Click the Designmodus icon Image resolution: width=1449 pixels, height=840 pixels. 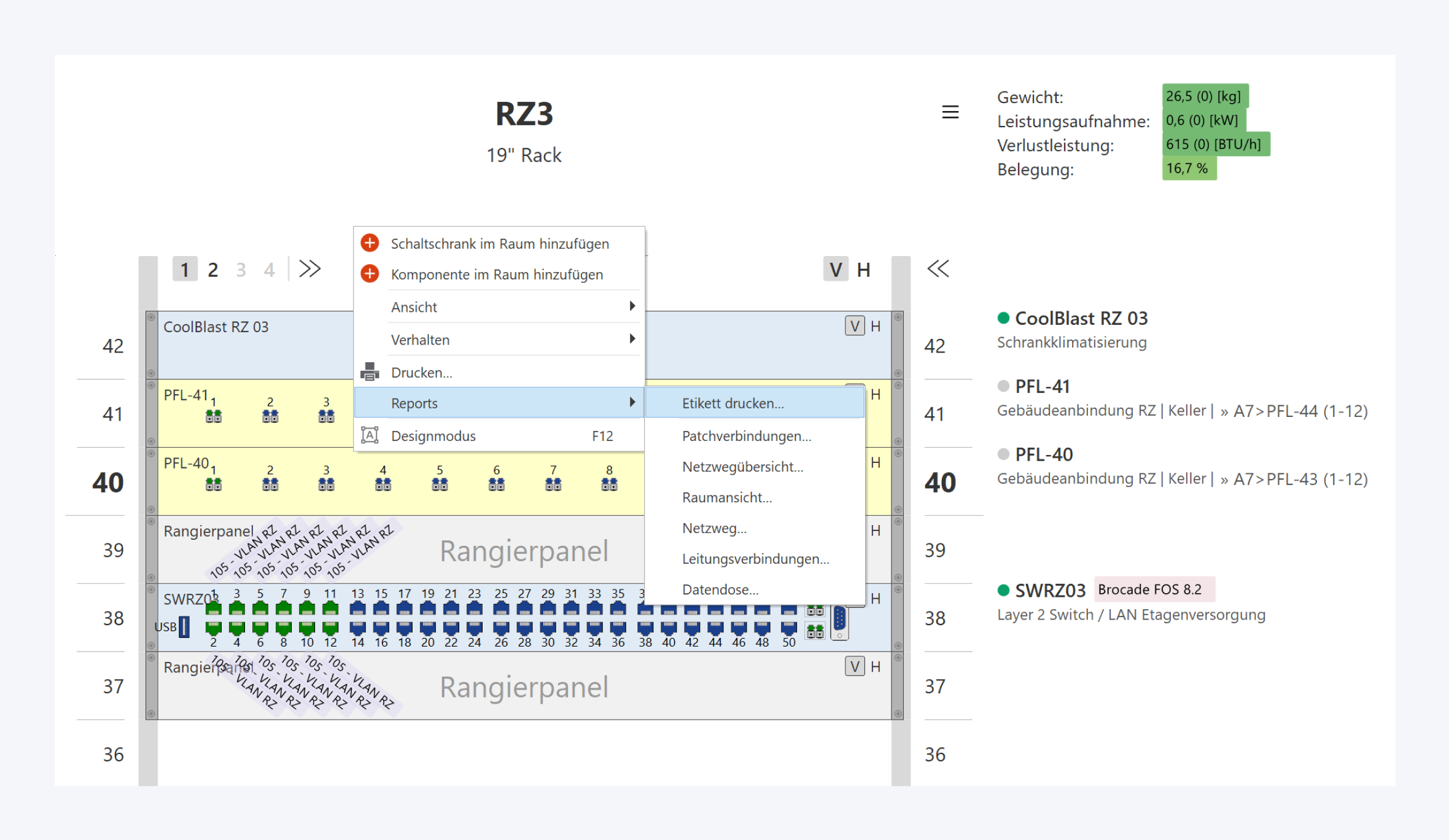point(370,435)
